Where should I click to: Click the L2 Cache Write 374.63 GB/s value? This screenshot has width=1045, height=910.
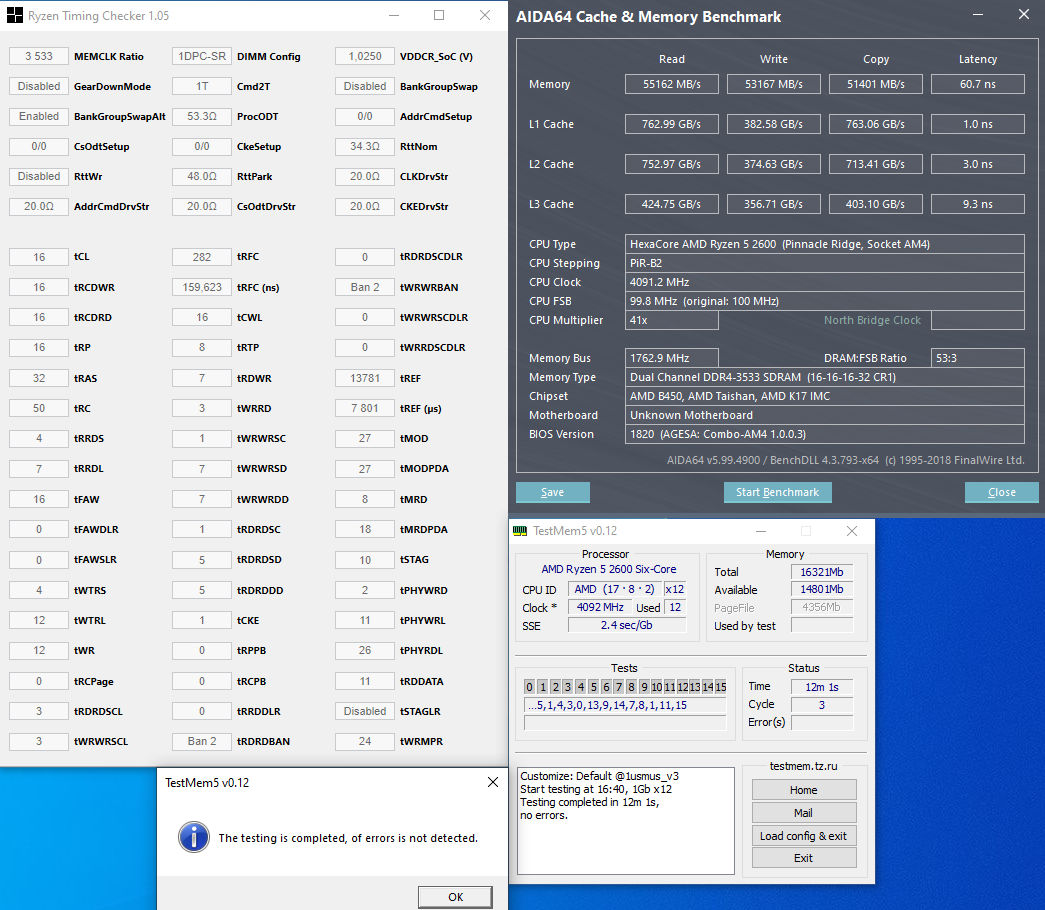click(774, 164)
